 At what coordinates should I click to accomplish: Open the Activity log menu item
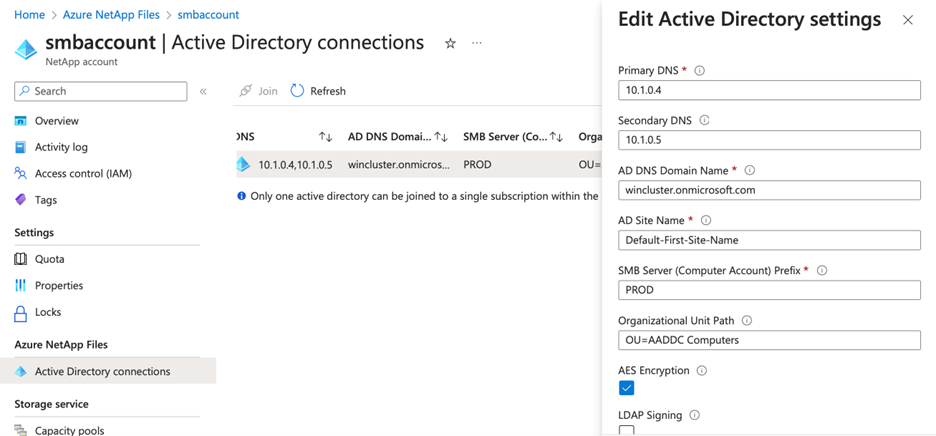pos(61,147)
